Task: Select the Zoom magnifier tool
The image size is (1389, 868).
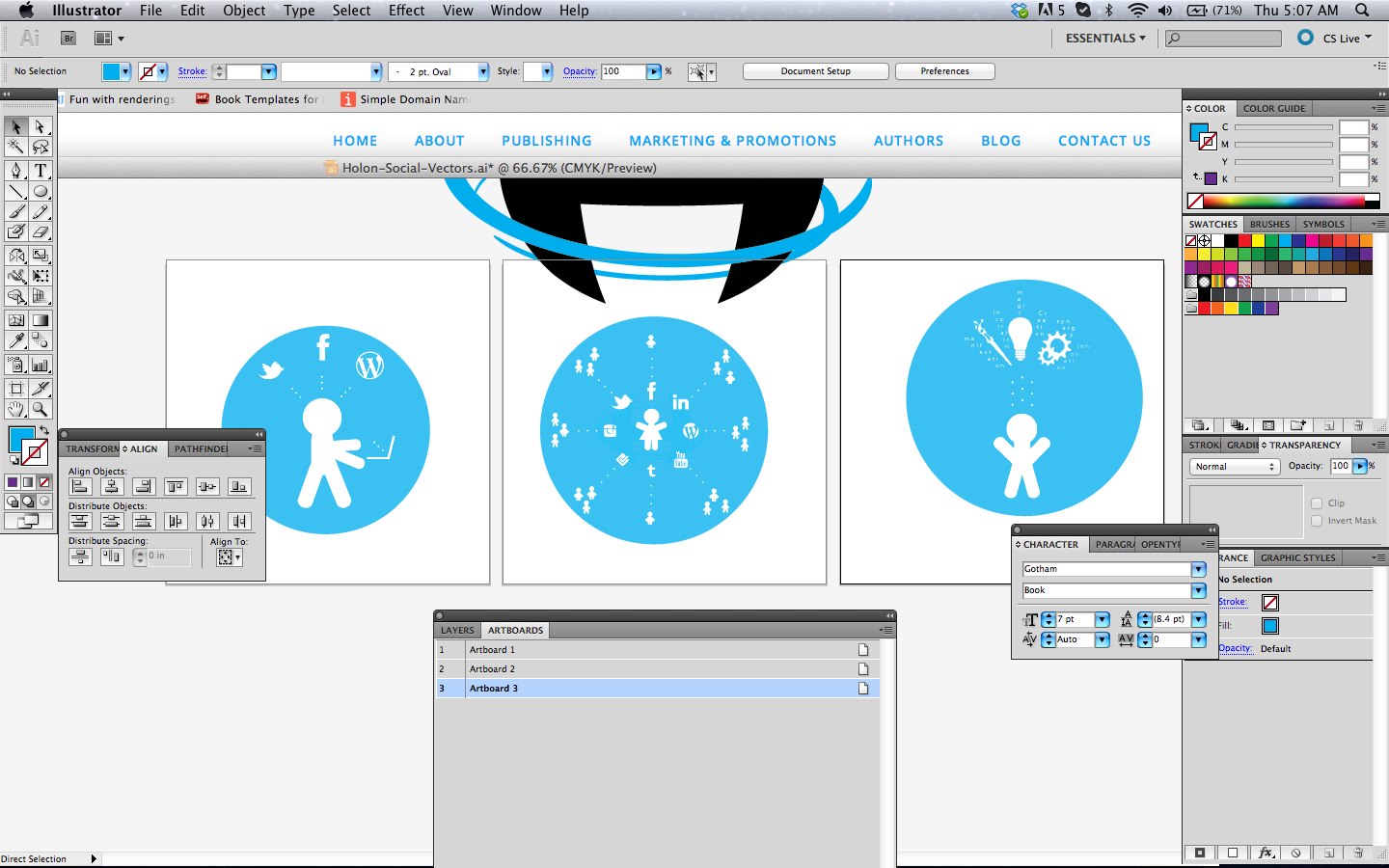Action: pos(40,410)
